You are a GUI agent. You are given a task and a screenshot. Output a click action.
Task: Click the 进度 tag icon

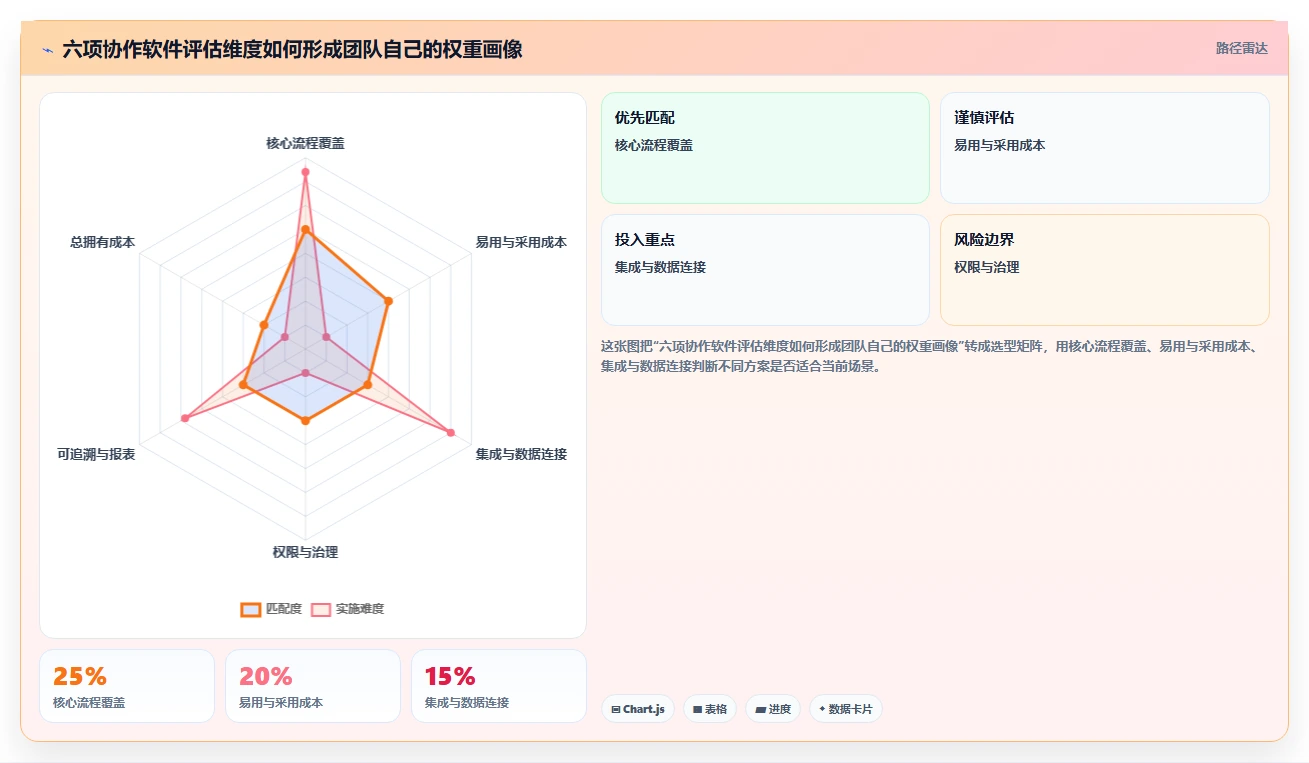point(760,709)
